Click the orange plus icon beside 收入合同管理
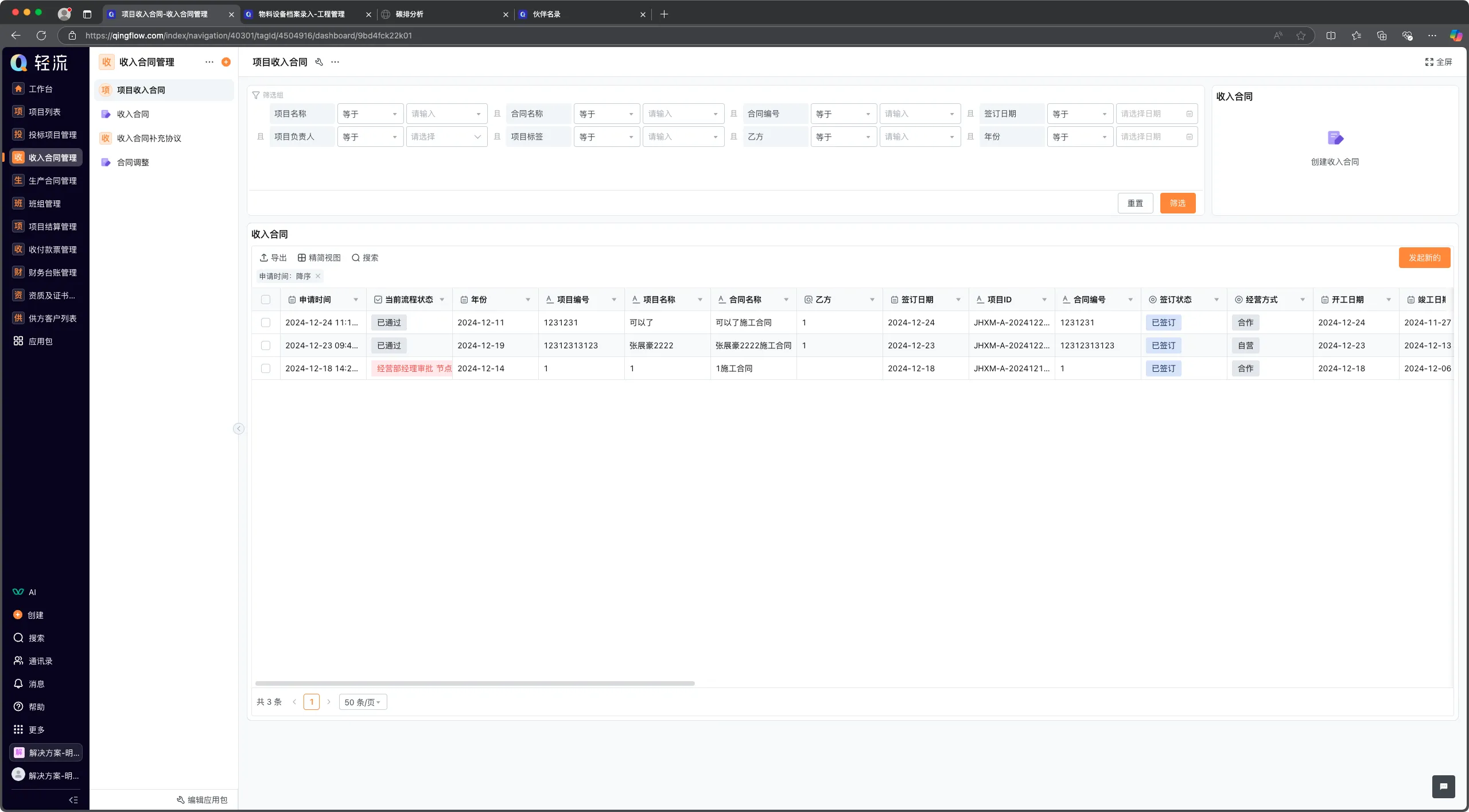Screen dimensions: 1469x812 [x=226, y=62]
